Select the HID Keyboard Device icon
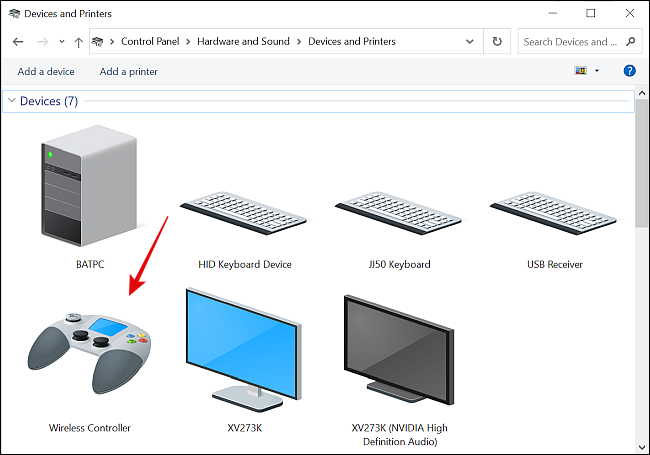 [x=244, y=213]
